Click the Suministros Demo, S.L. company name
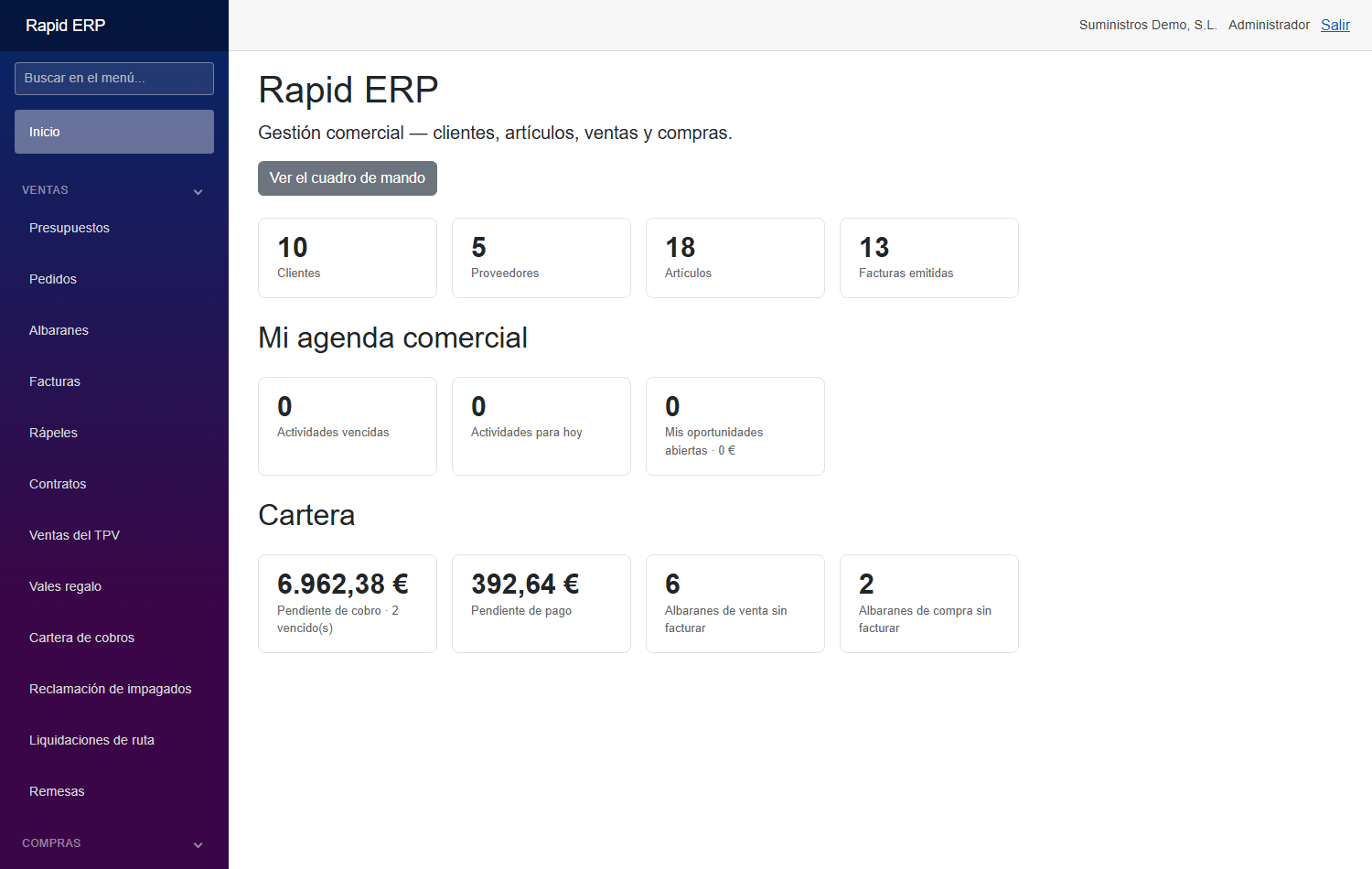 [x=1148, y=25]
